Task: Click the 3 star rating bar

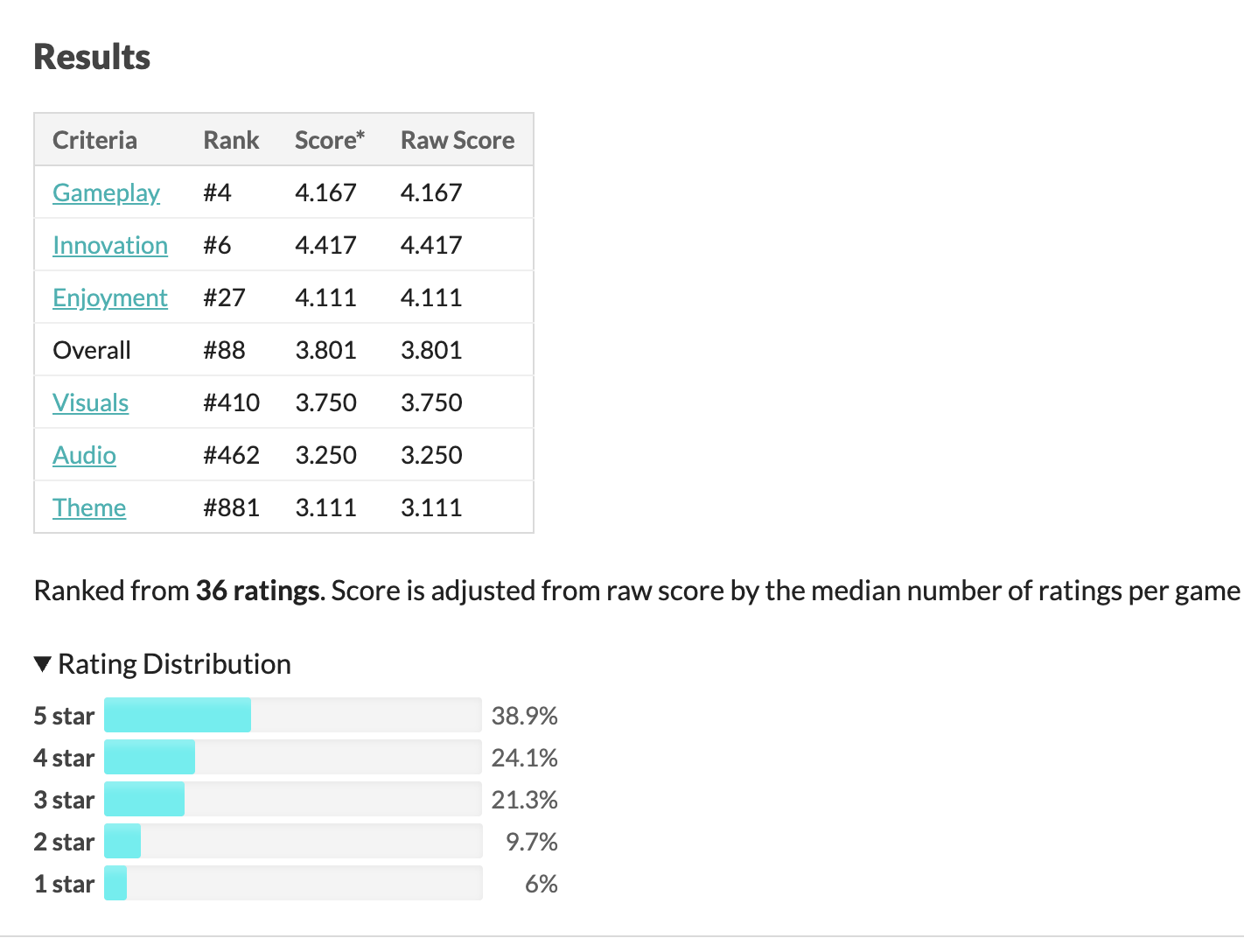Action: [x=293, y=799]
